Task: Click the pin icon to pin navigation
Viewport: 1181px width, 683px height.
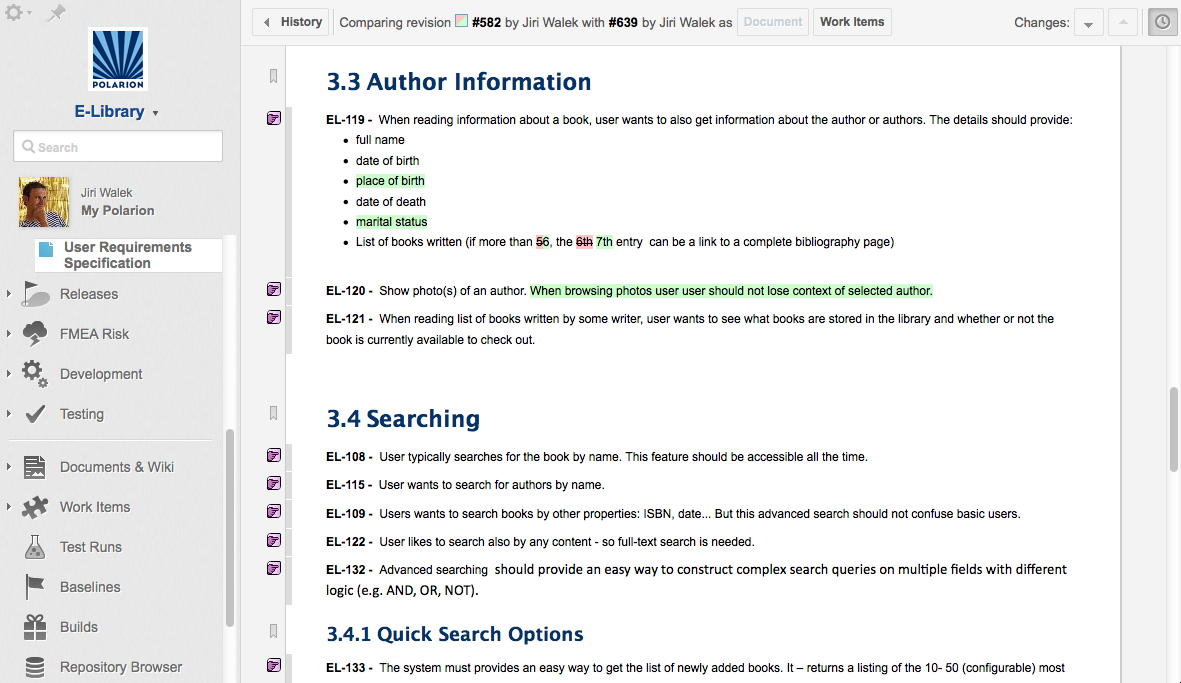Action: click(55, 13)
